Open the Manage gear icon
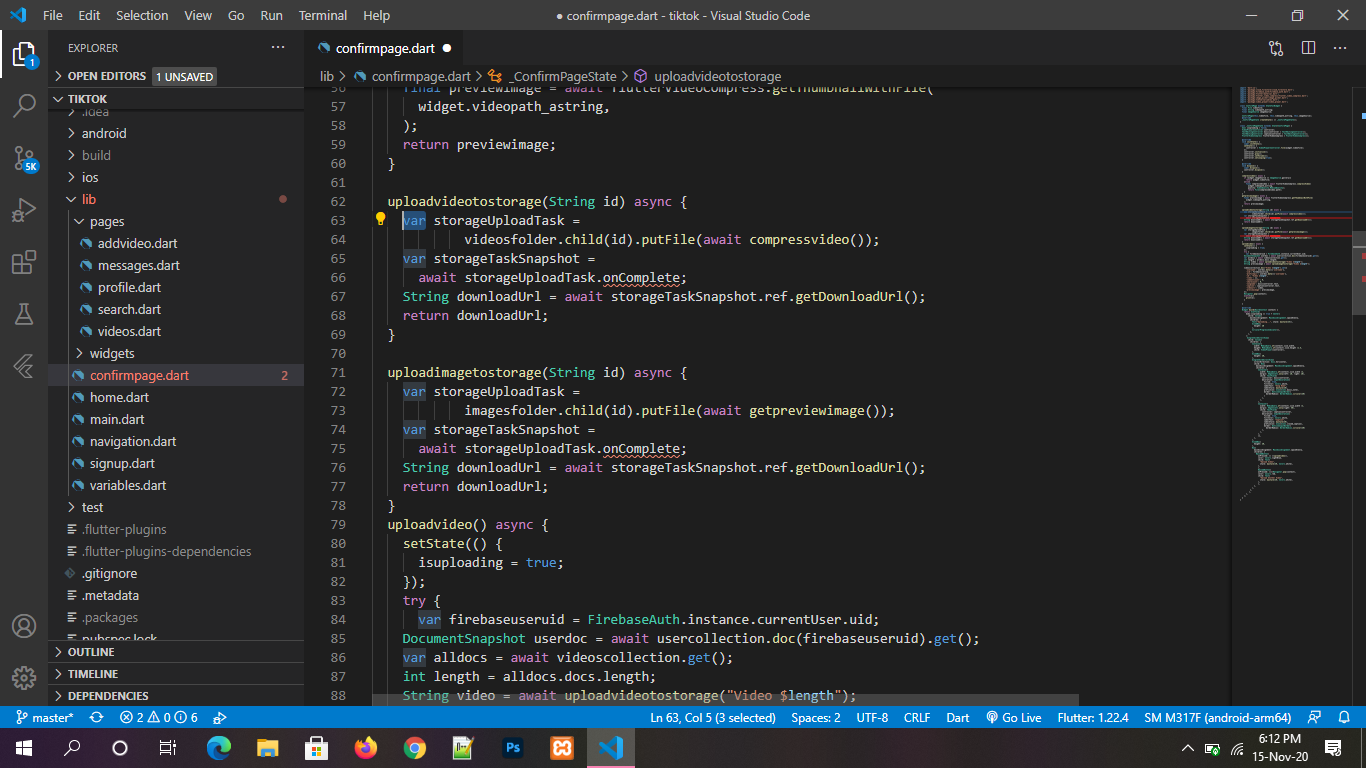This screenshot has height=768, width=1366. [24, 678]
